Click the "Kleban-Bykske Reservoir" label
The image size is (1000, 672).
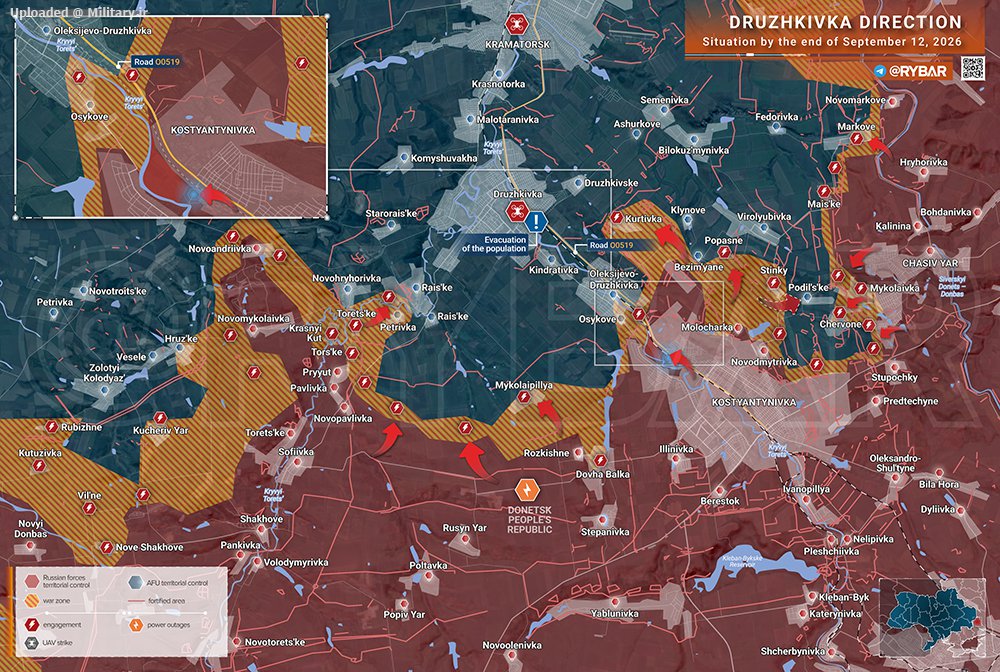(742, 561)
